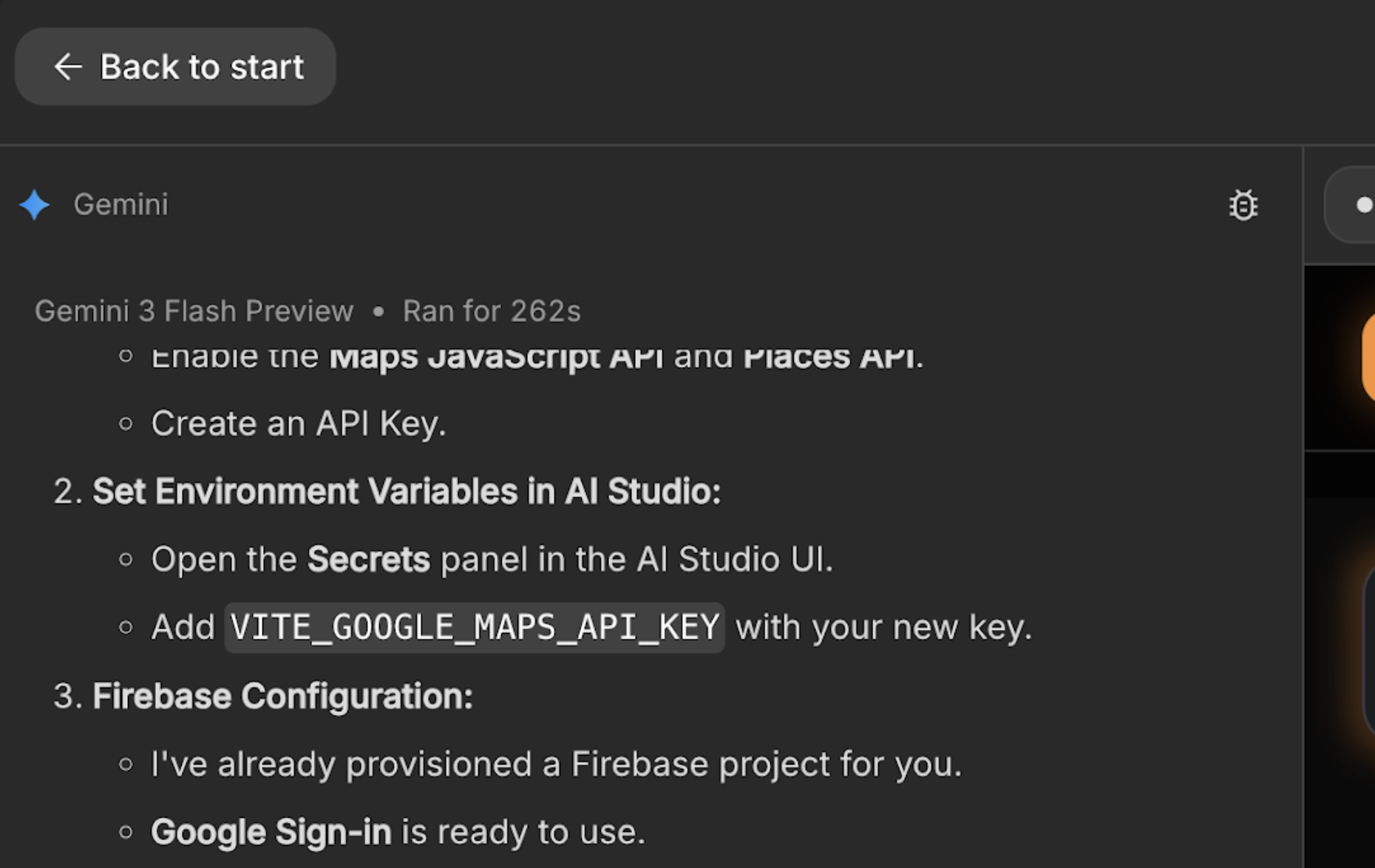
Task: Click the bold Google Sign-in text
Action: click(x=271, y=833)
